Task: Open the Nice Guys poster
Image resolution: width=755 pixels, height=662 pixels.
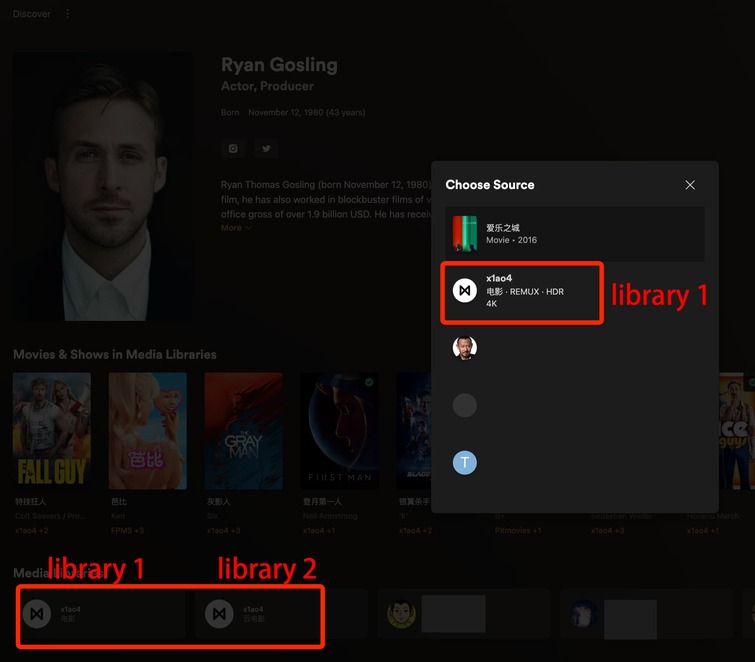Action: coord(737,431)
